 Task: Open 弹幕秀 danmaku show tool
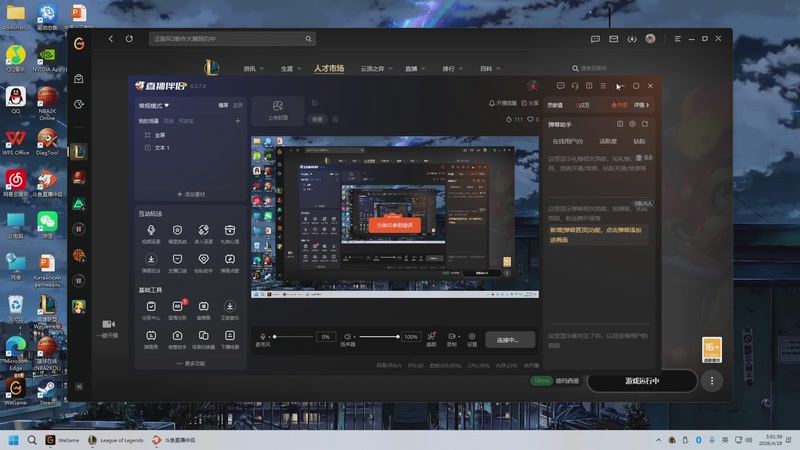(x=151, y=339)
